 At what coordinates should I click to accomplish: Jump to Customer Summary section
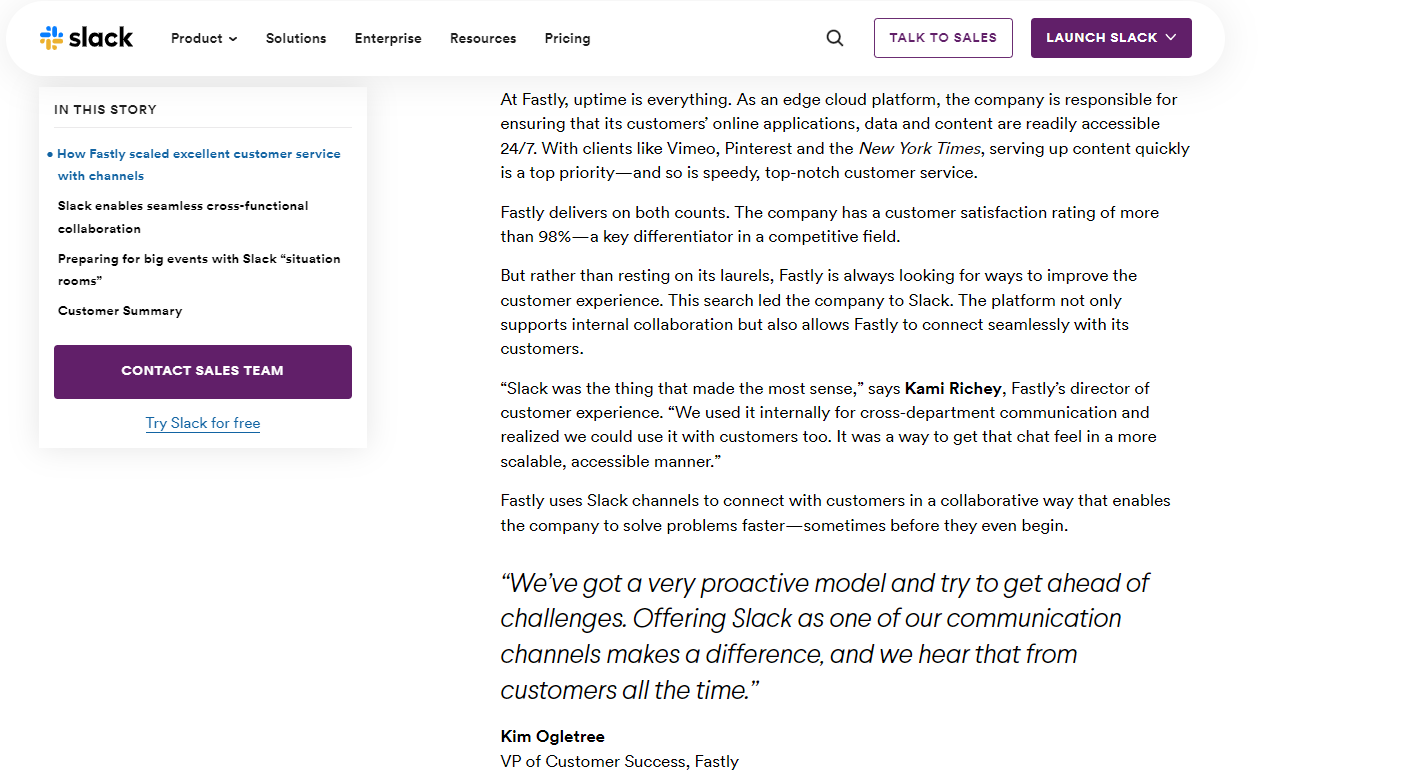click(120, 311)
